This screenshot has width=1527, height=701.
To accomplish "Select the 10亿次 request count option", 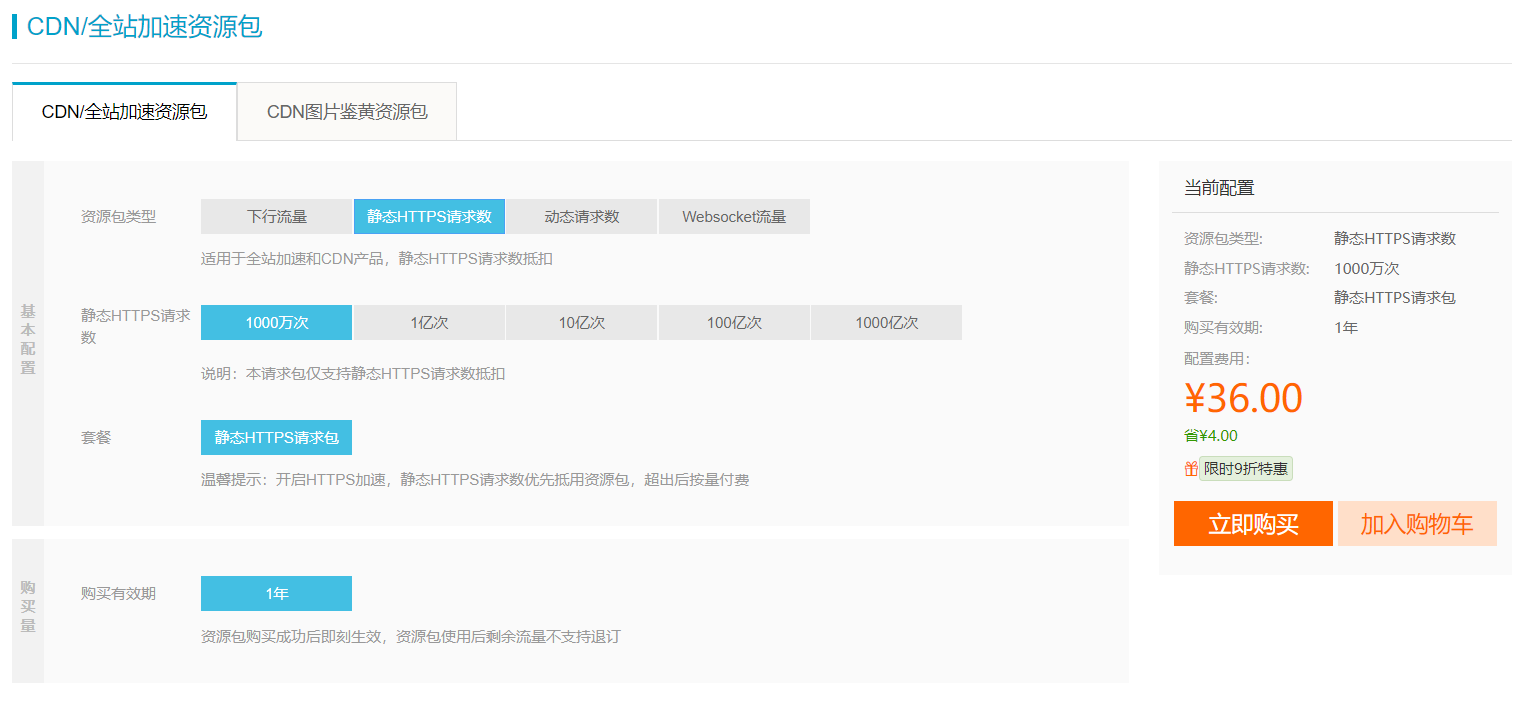I will click(582, 323).
